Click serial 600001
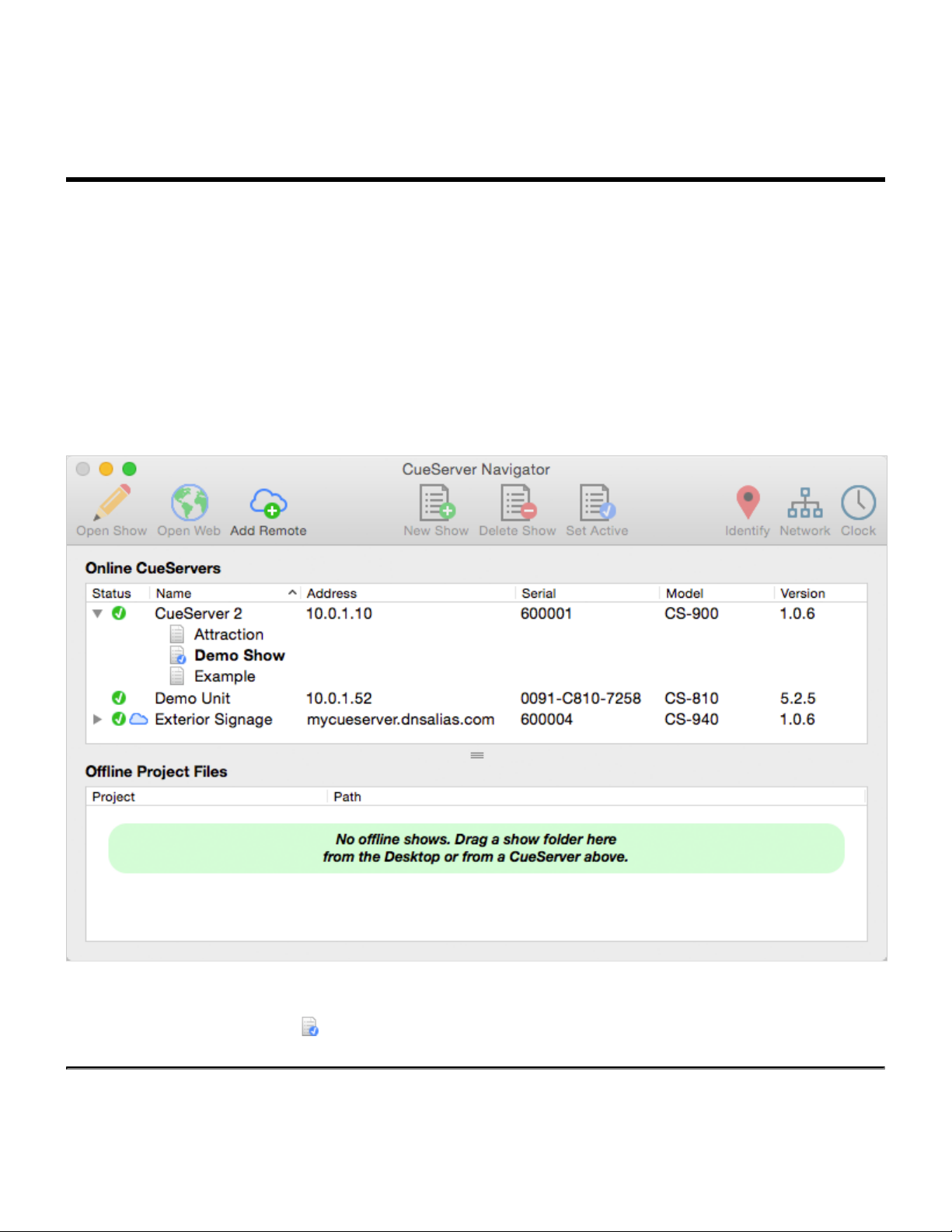 (x=546, y=613)
